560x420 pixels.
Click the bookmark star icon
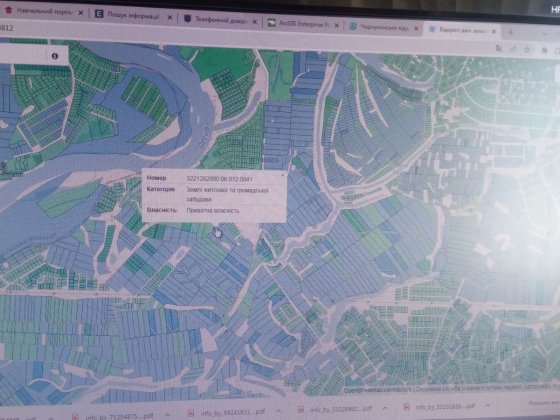[x=527, y=50]
